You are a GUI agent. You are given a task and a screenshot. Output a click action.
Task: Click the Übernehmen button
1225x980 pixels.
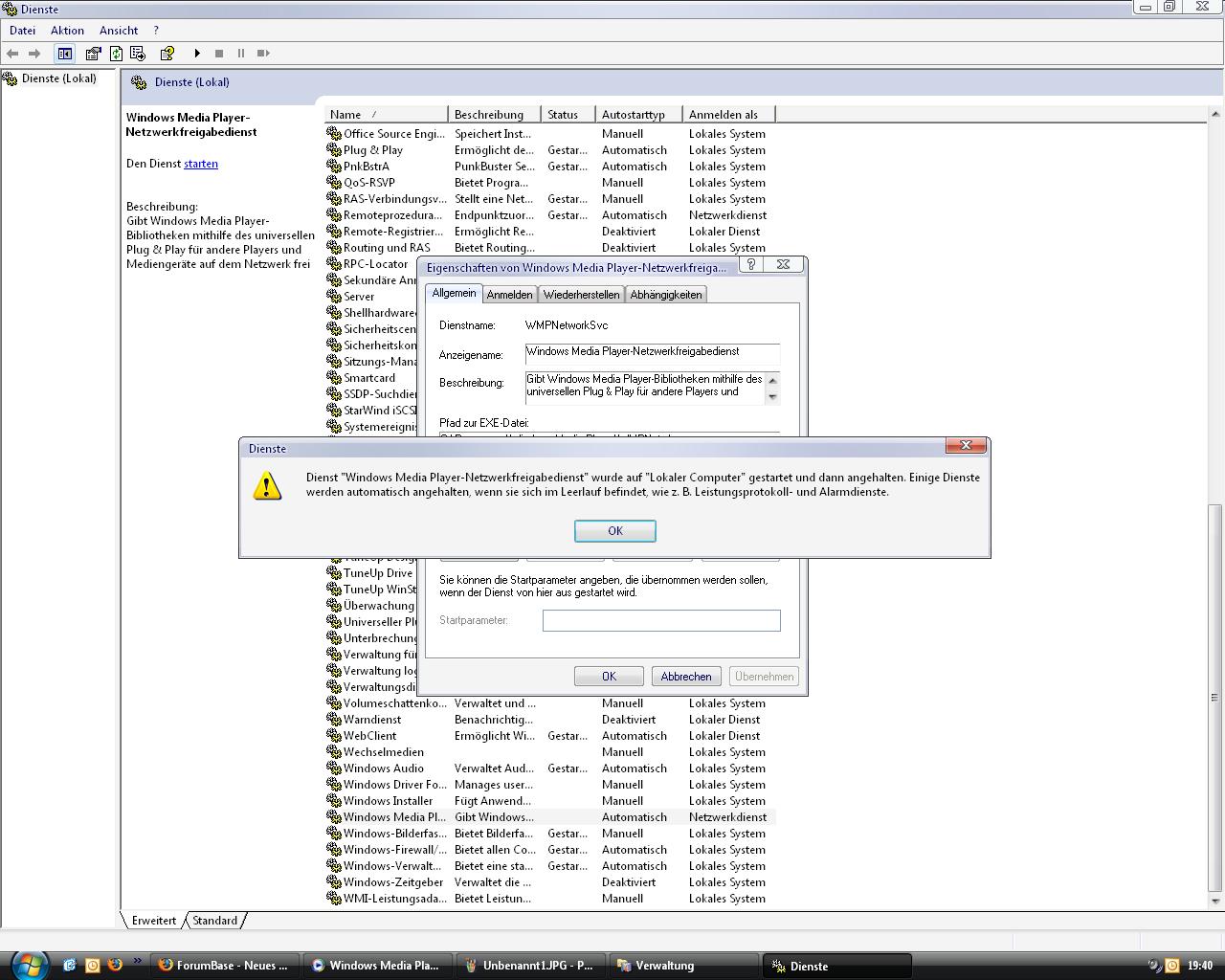pyautogui.click(x=764, y=677)
